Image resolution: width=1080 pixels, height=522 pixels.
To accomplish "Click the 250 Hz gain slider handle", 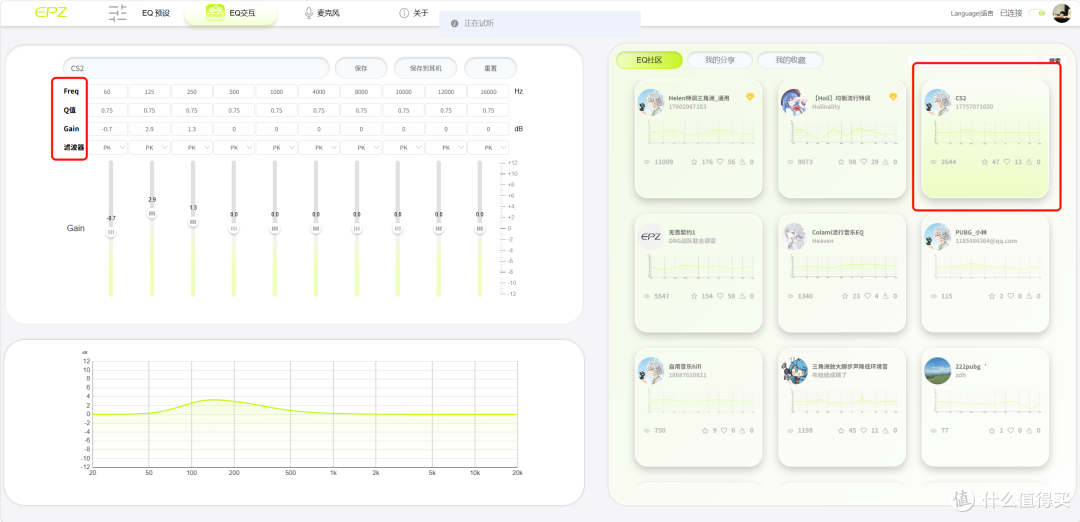I will [x=193, y=222].
